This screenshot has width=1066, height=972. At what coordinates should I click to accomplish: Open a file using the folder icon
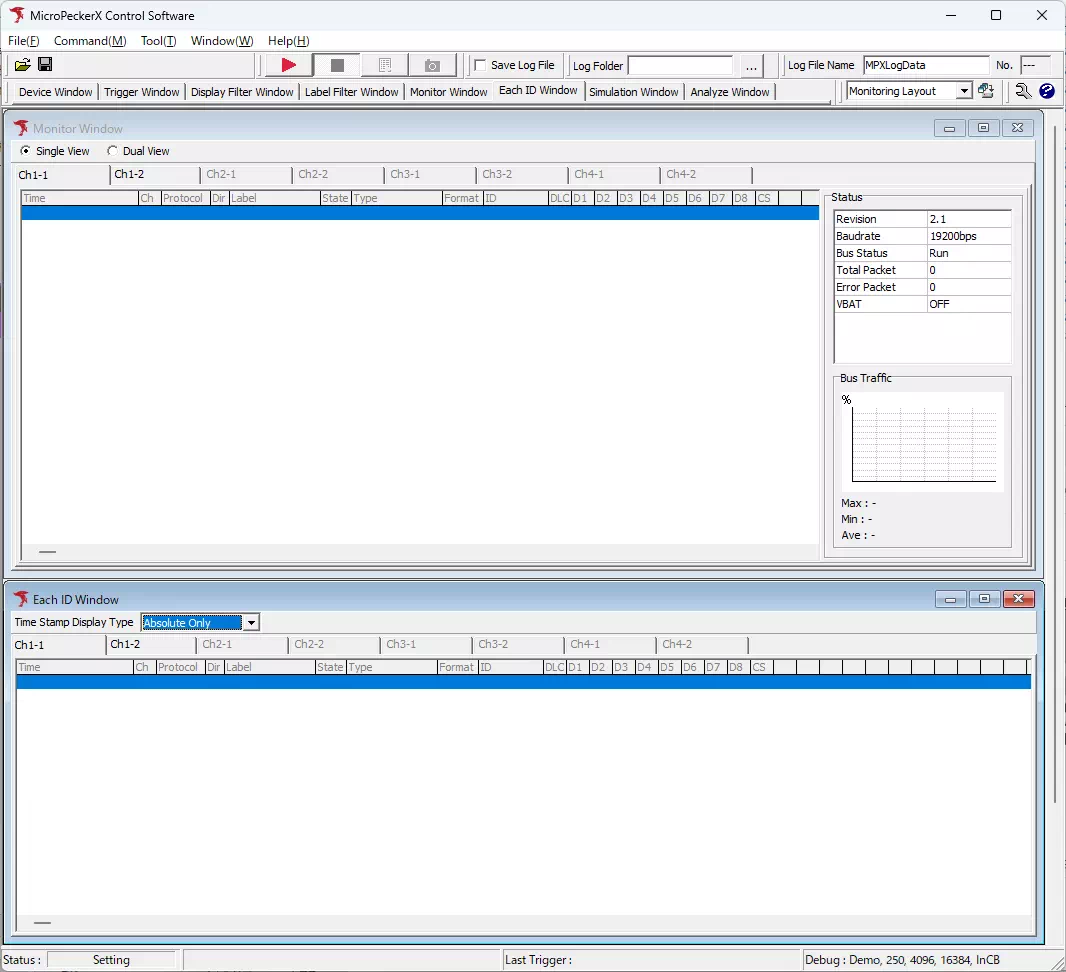coord(22,64)
